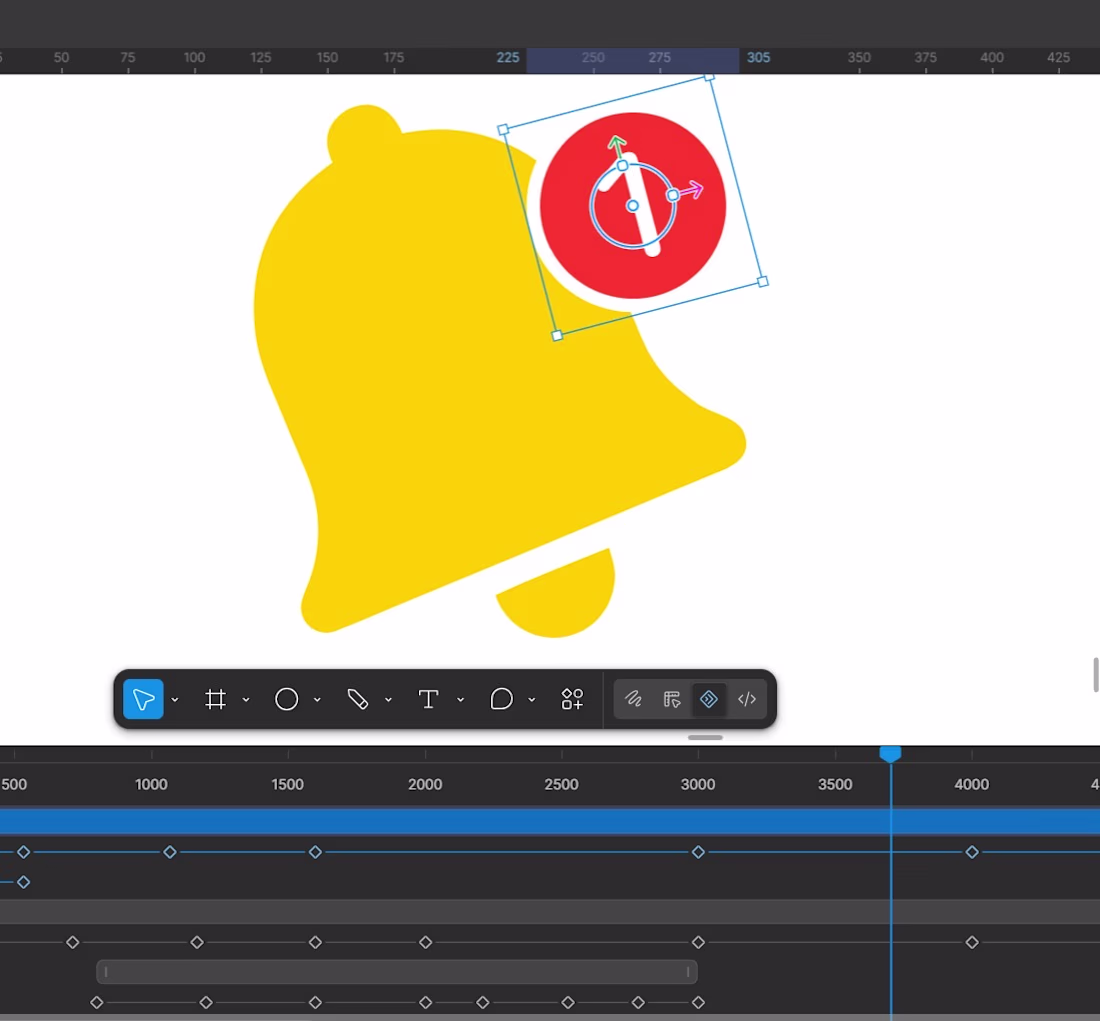This screenshot has width=1100, height=1021.
Task: Switch to Dev mode code icon
Action: (746, 699)
